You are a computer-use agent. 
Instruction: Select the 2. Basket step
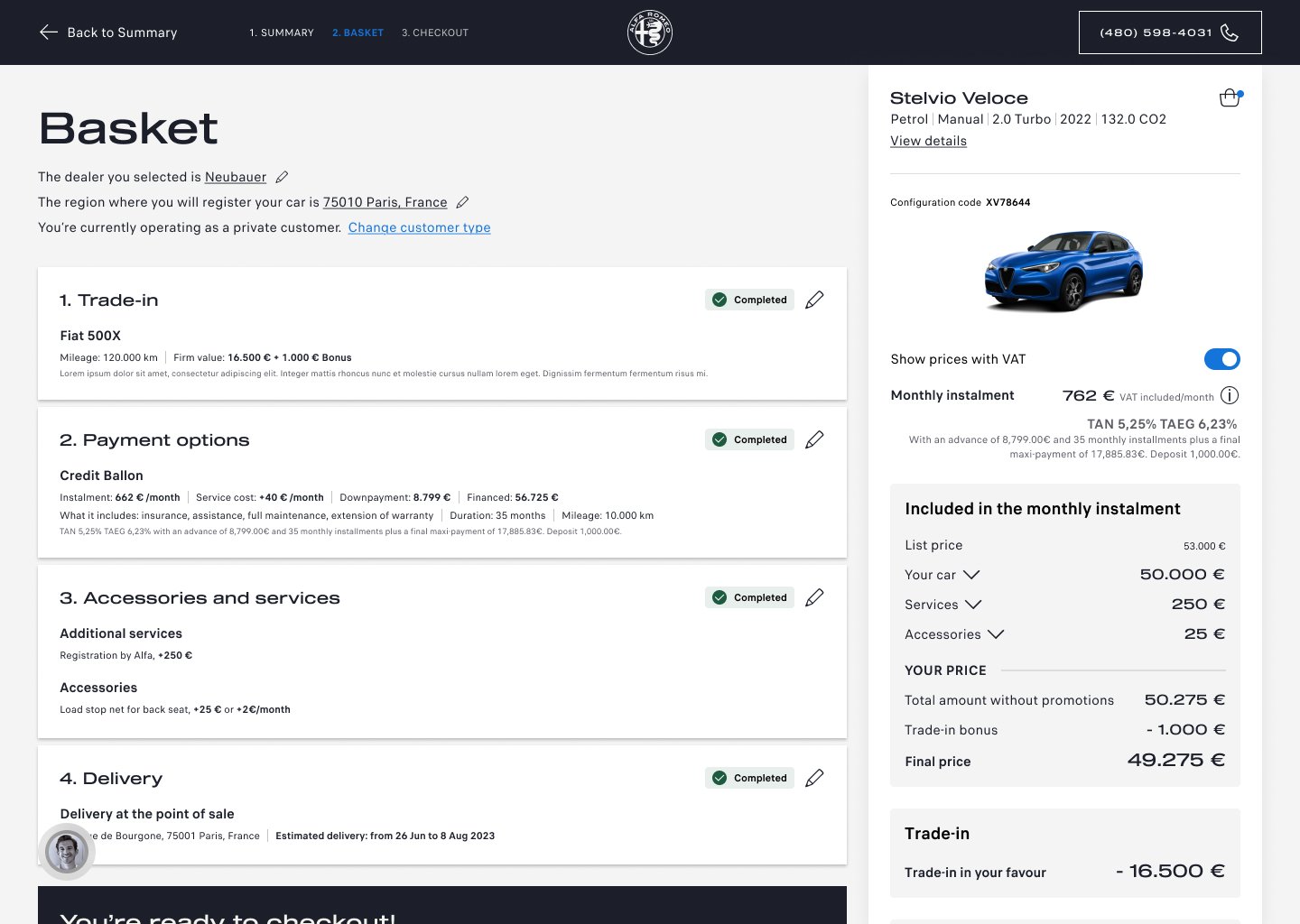357,32
